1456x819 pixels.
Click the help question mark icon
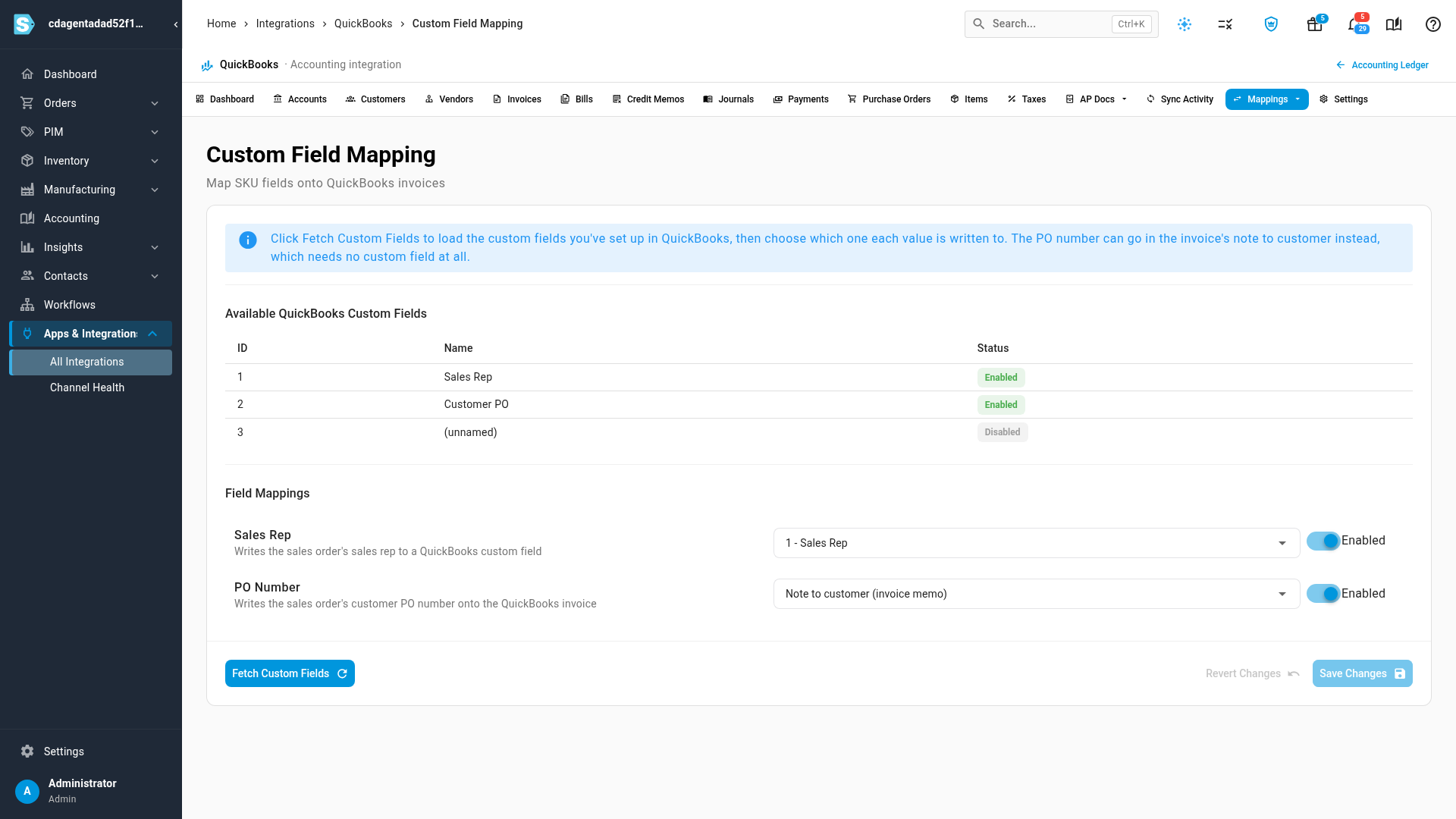tap(1433, 24)
